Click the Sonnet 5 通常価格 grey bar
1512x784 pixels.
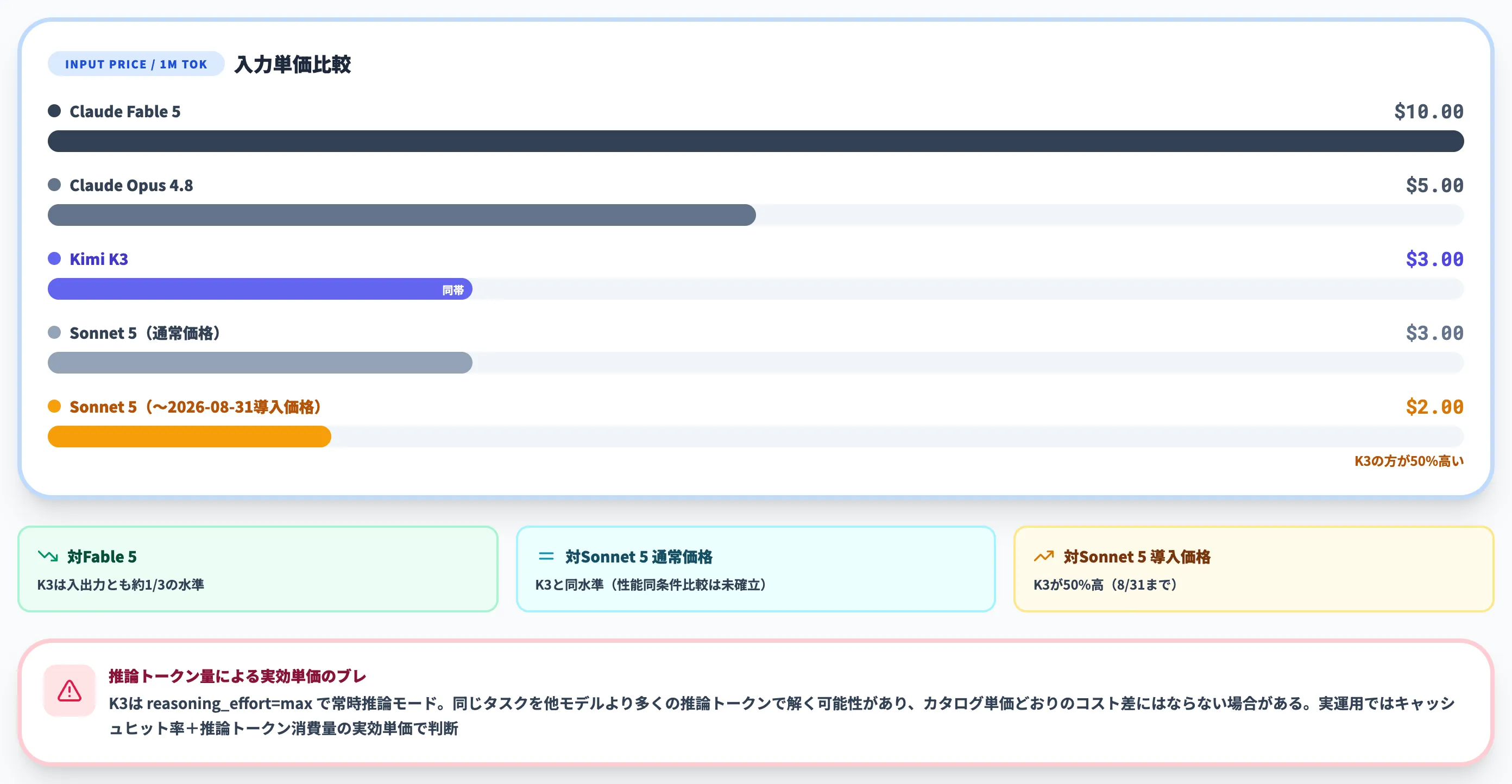260,363
